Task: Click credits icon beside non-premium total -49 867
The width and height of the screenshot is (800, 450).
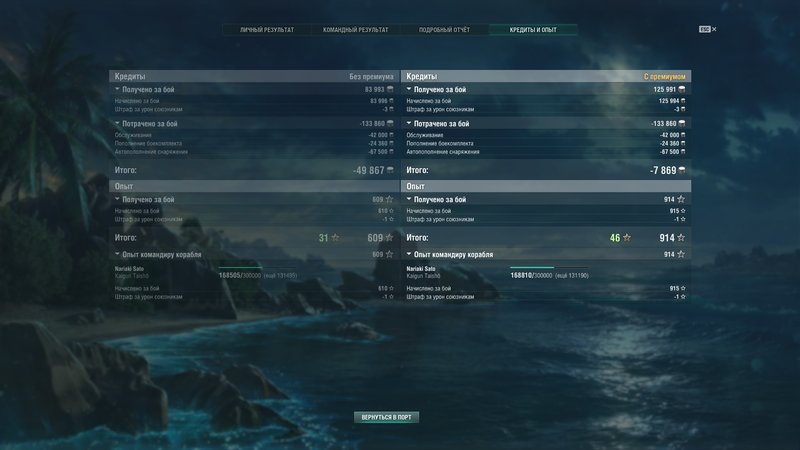Action: pos(390,170)
